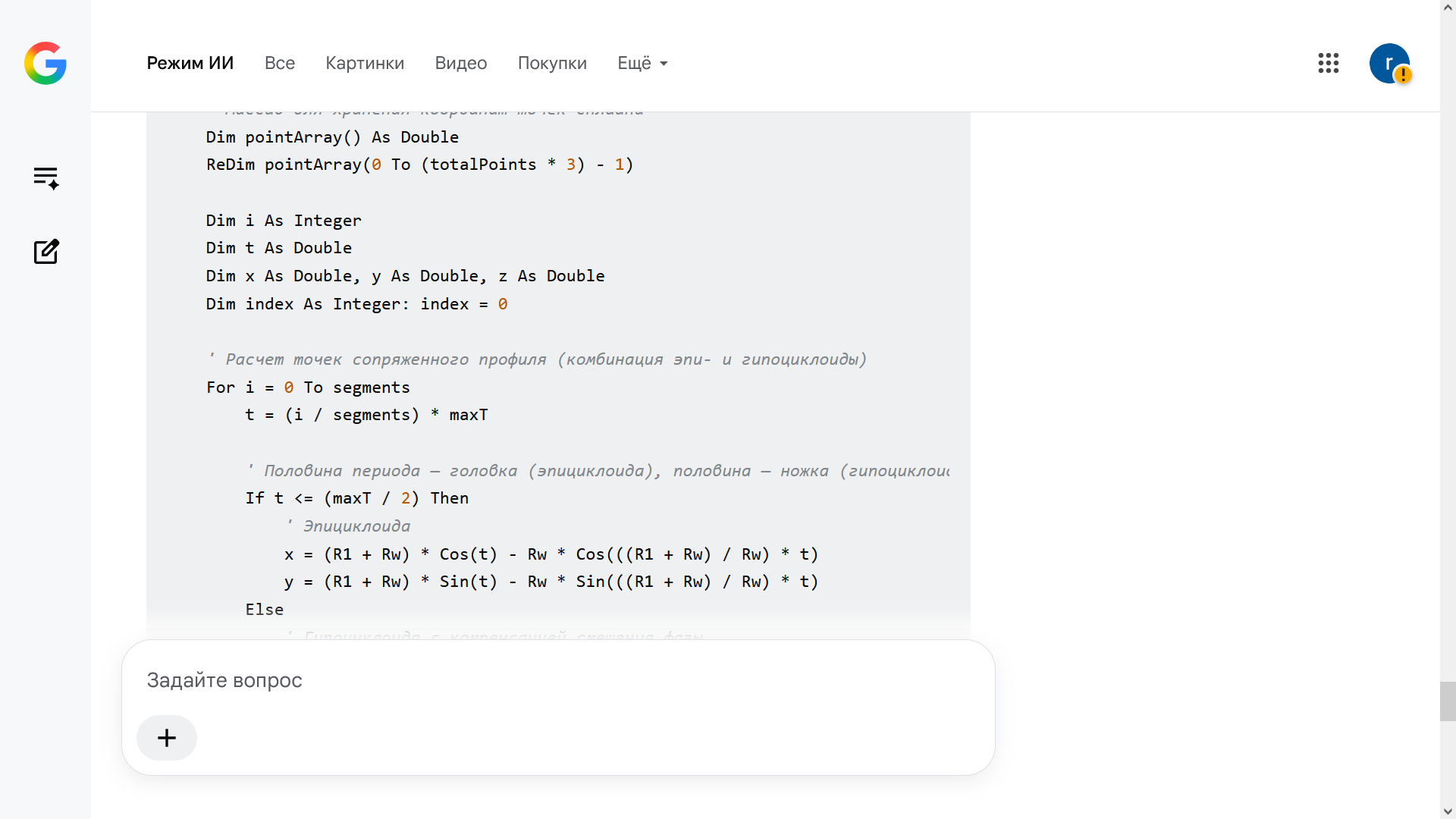
Task: Open the Google apps grid
Action: tap(1329, 63)
